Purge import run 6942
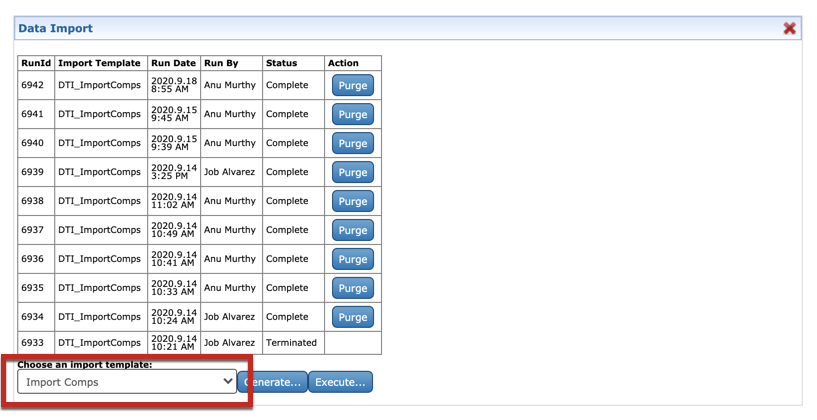 point(352,86)
